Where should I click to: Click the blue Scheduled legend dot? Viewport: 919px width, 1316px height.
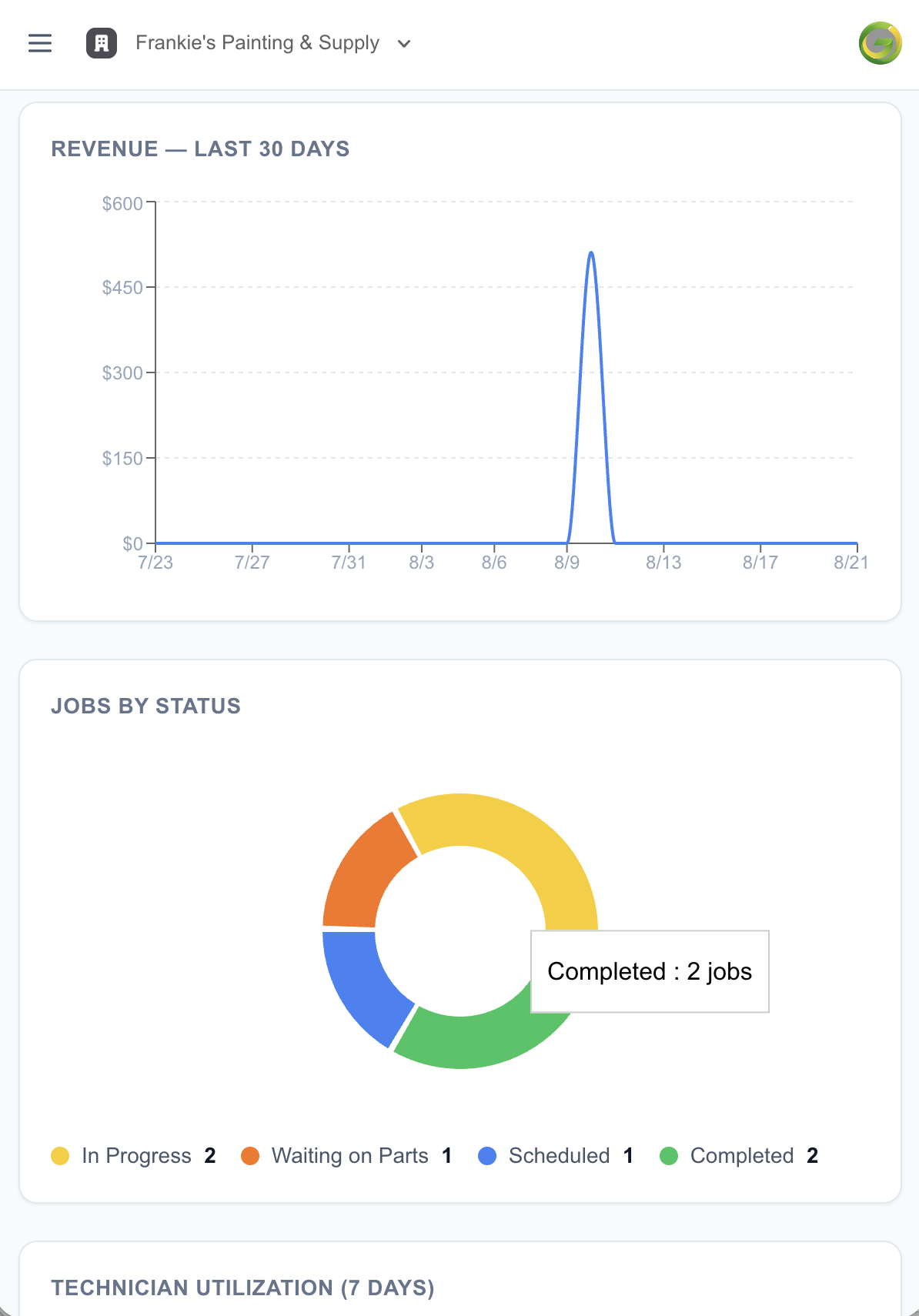click(x=487, y=1156)
